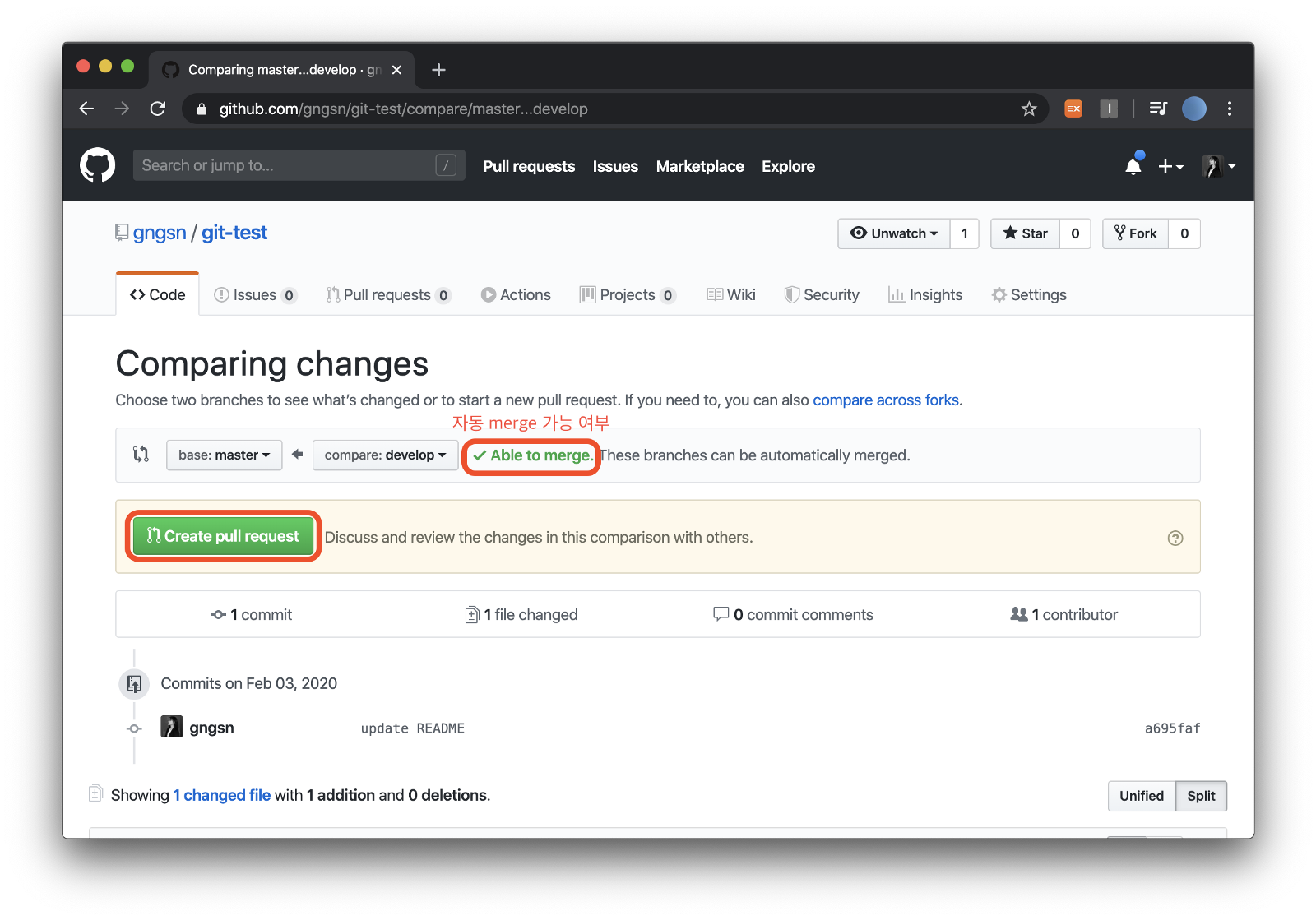The width and height of the screenshot is (1316, 920).
Task: Open the update README commit
Action: coord(413,728)
